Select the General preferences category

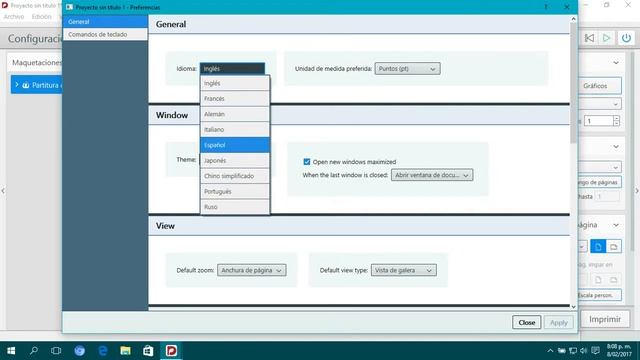coord(105,22)
